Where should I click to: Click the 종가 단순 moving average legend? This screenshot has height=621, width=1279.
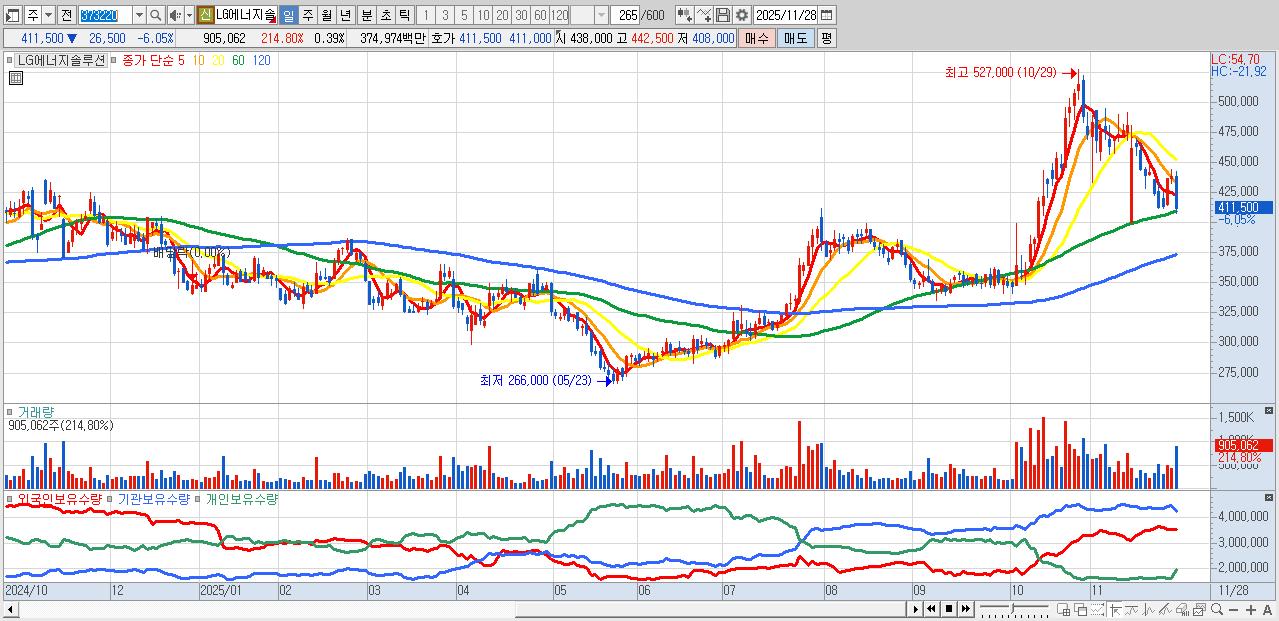point(148,60)
